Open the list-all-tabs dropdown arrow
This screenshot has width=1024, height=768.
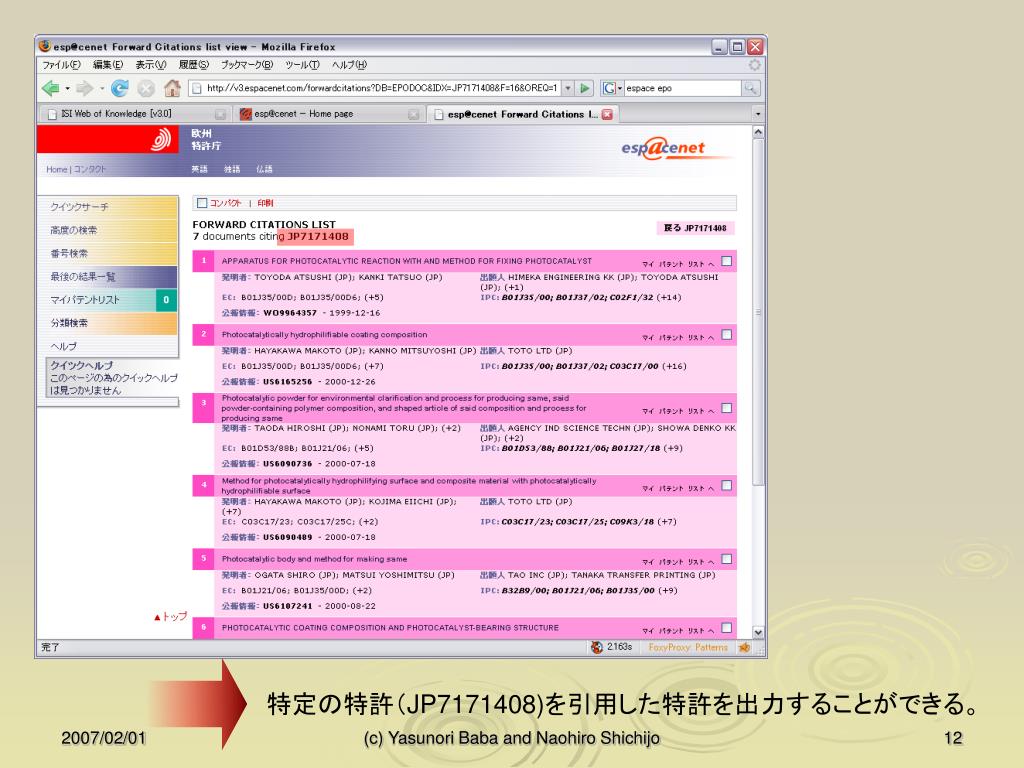pos(758,114)
